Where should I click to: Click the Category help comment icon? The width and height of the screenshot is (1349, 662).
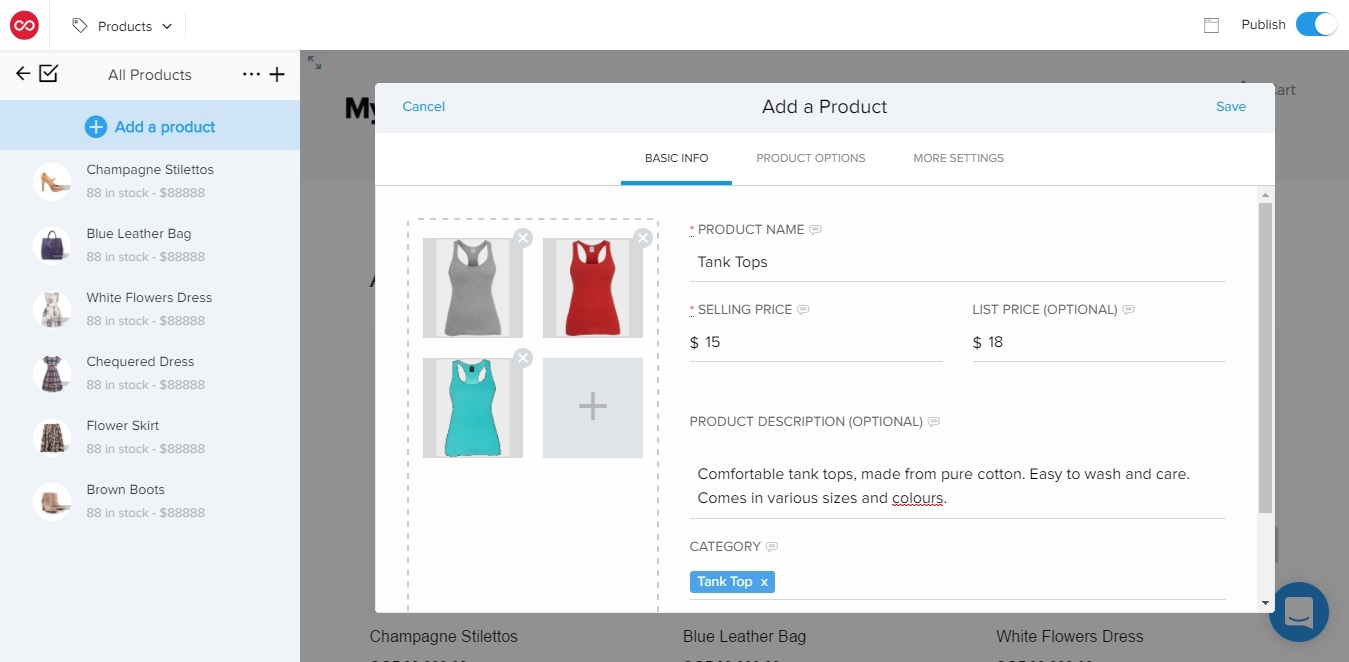click(772, 547)
